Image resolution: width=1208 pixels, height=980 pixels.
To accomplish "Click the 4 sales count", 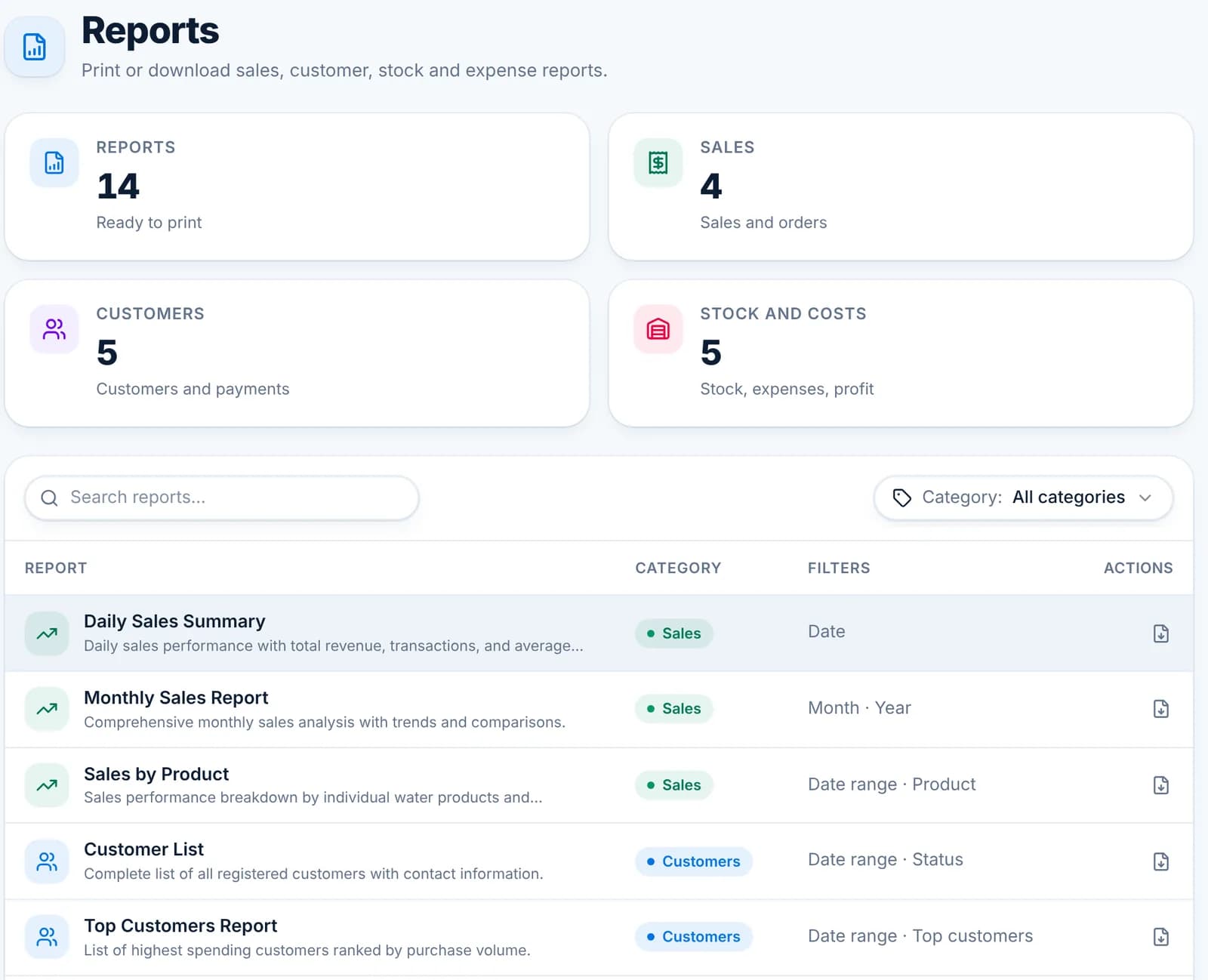I will [711, 186].
